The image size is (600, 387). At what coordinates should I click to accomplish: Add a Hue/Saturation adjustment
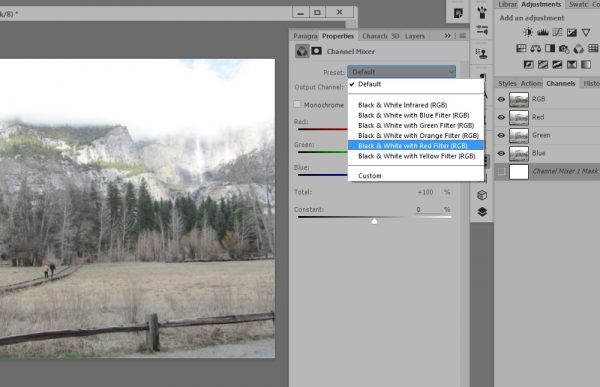(521, 49)
